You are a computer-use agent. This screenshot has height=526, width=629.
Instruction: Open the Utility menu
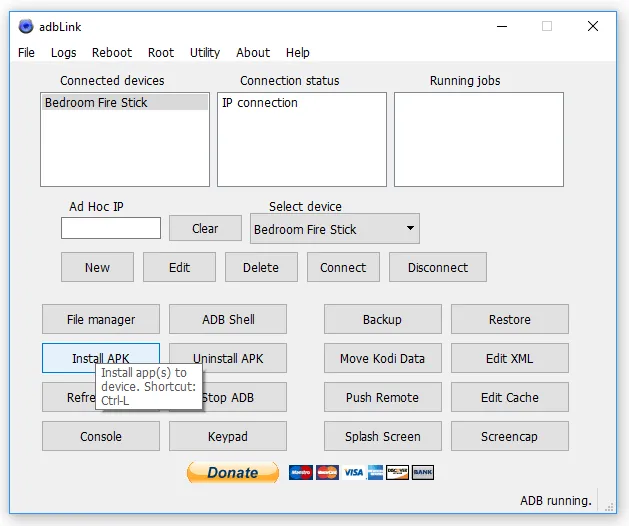point(205,53)
